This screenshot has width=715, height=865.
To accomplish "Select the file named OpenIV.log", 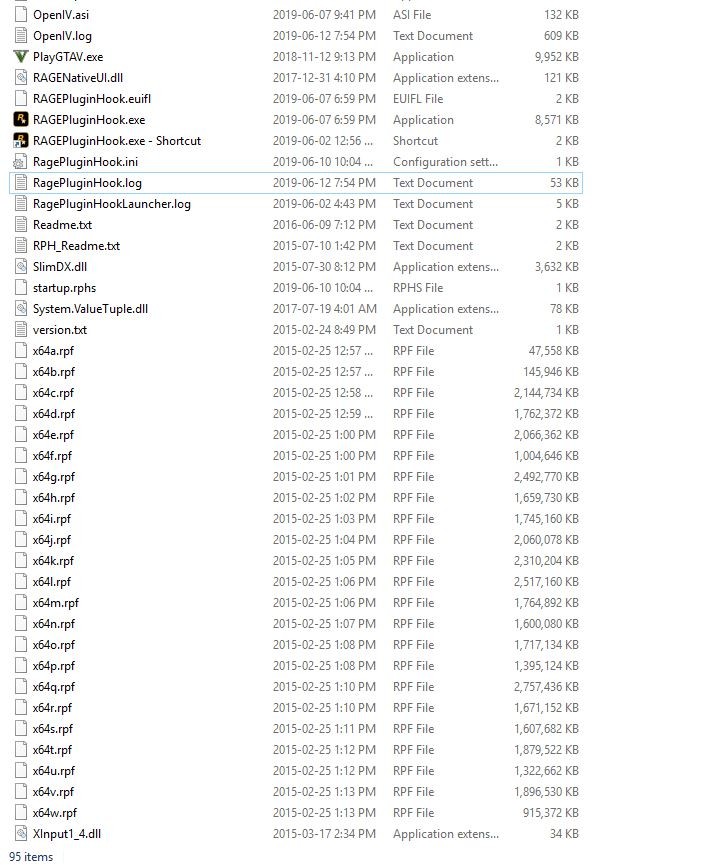I will coord(62,36).
